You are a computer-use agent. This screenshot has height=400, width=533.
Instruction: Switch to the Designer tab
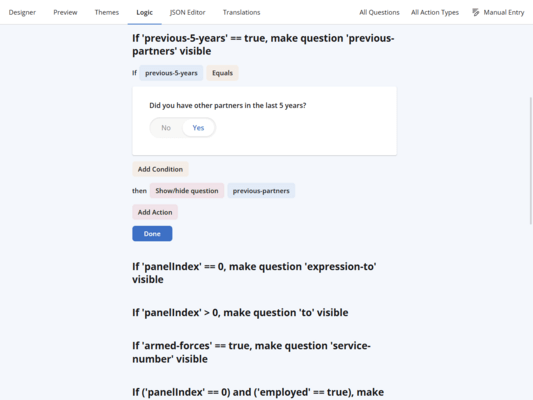point(22,13)
